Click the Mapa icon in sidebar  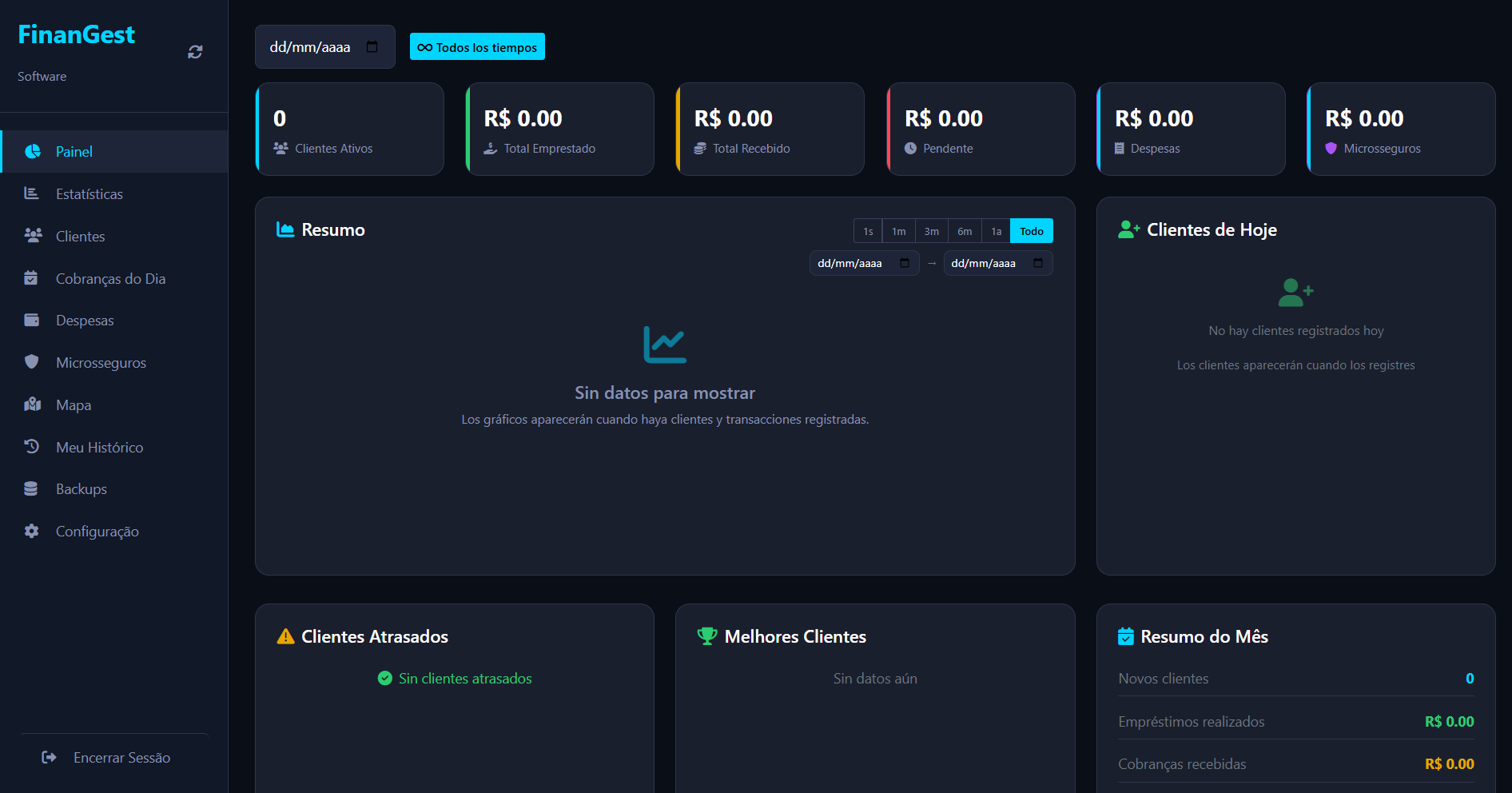33,404
